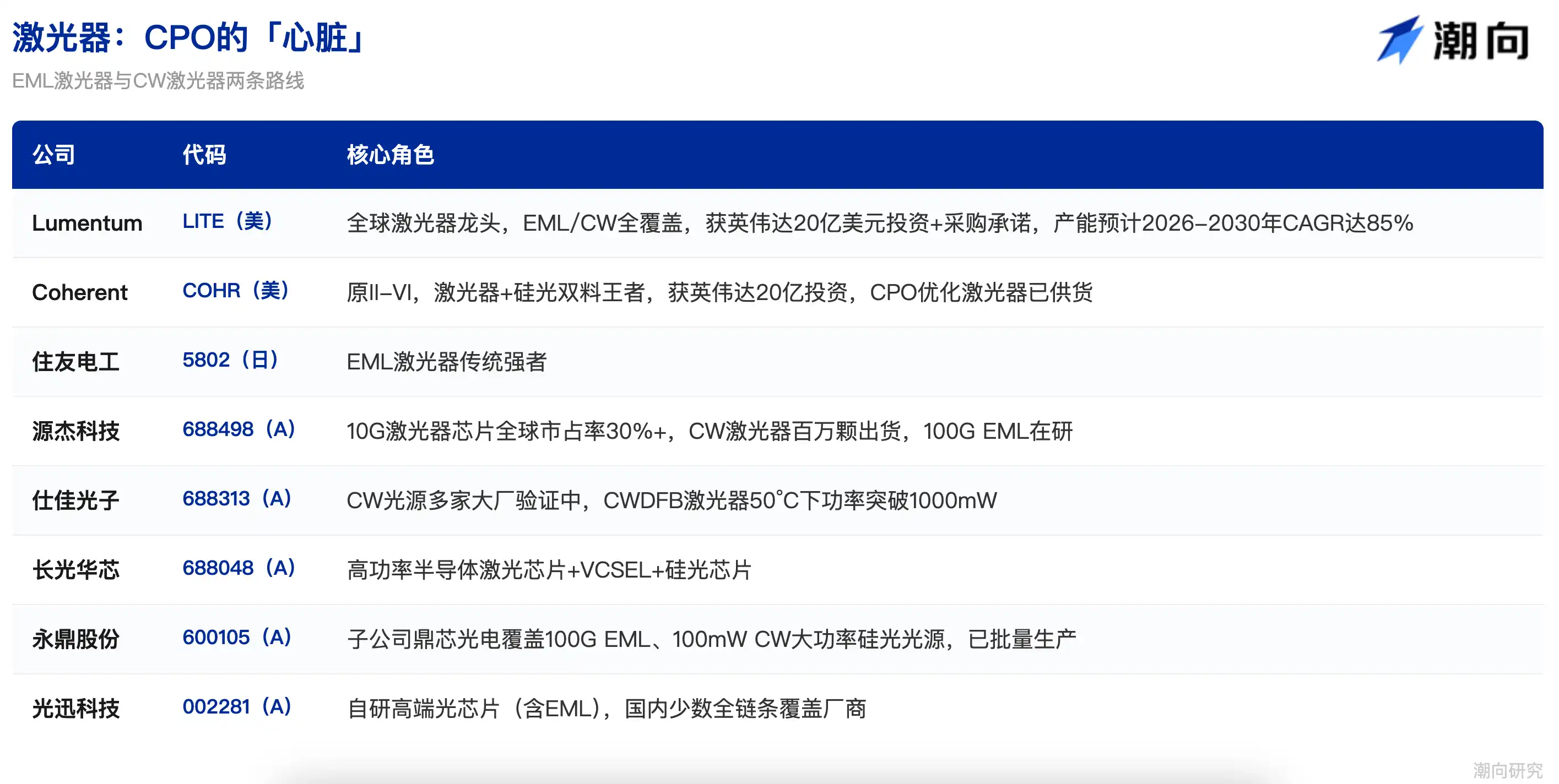Select the 核心角色 column header

(391, 155)
